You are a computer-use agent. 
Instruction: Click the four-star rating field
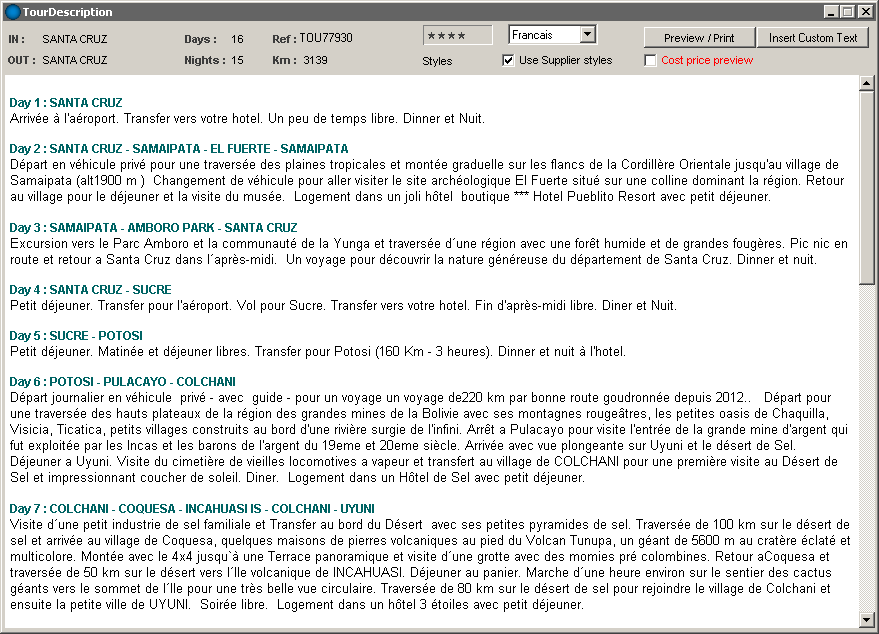(457, 35)
